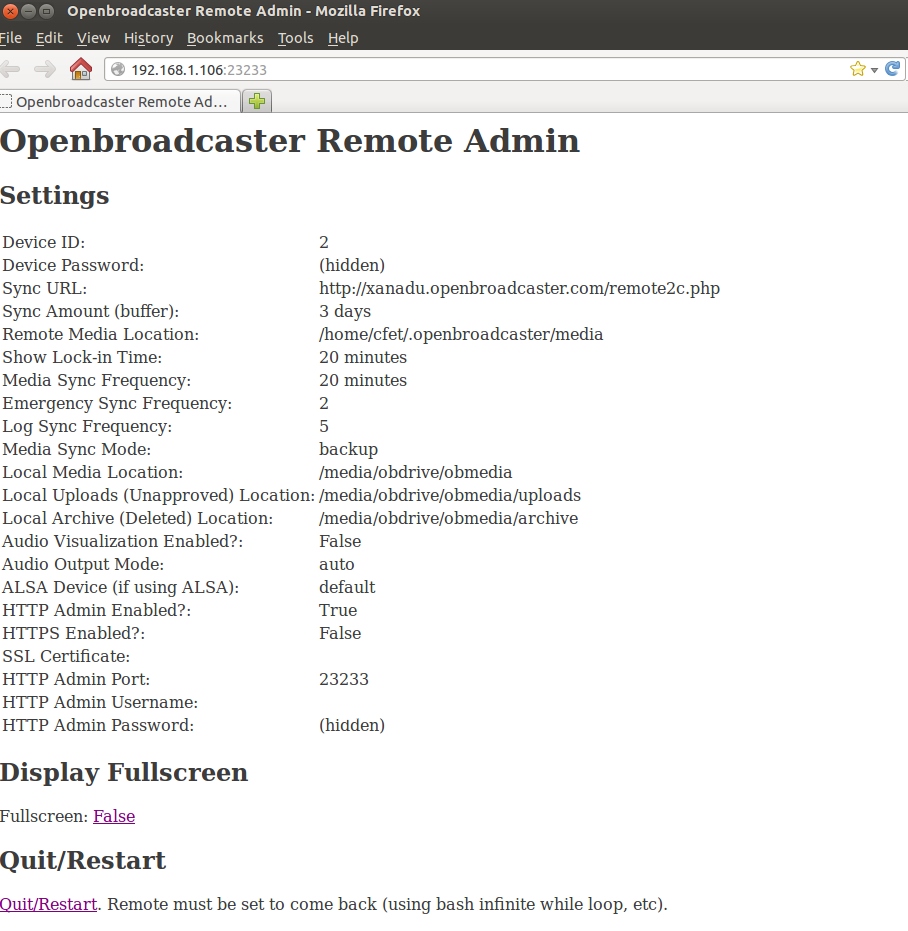
Task: Click the 'Display Fullscreen' heading
Action: coord(124,772)
